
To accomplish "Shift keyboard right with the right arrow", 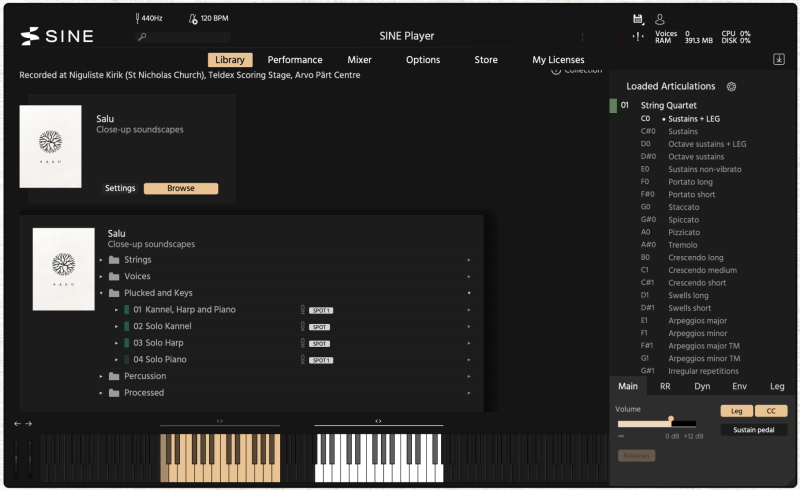I will pos(29,424).
